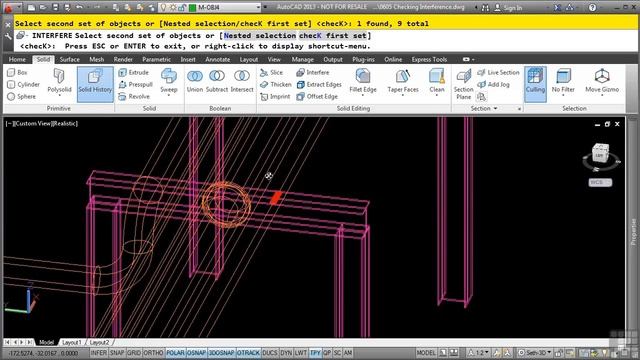The image size is (640, 360).
Task: Switch to the Surface ribbon tab
Action: tap(70, 59)
